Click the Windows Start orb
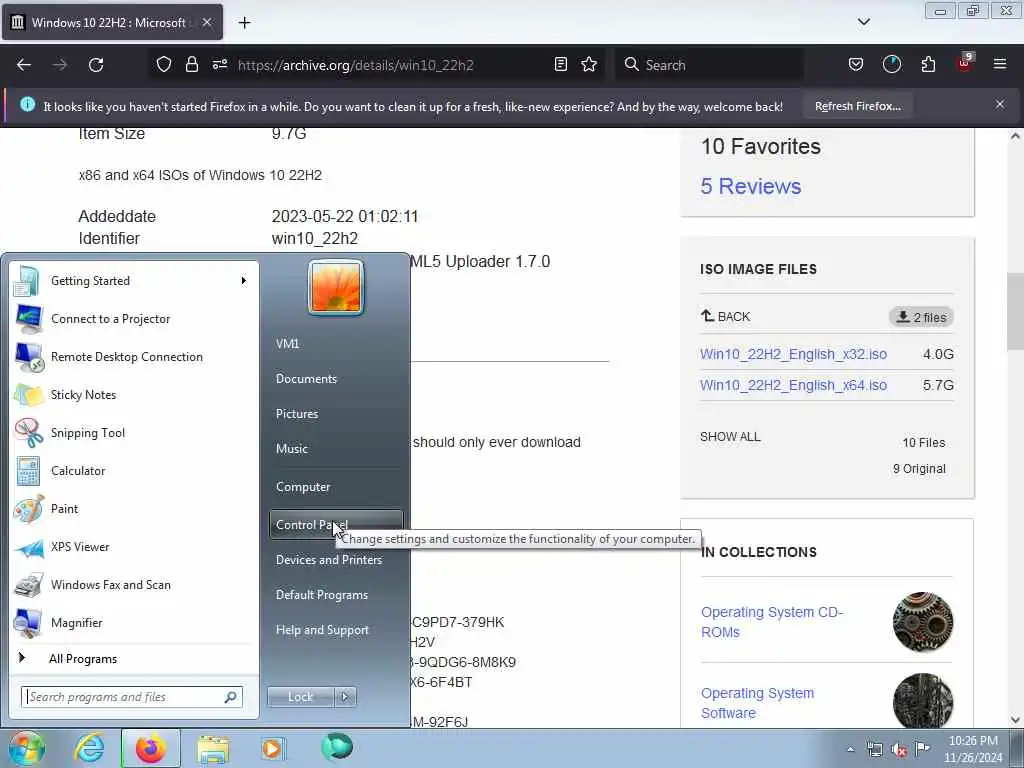Screen dimensions: 1024x768 coord(26,748)
